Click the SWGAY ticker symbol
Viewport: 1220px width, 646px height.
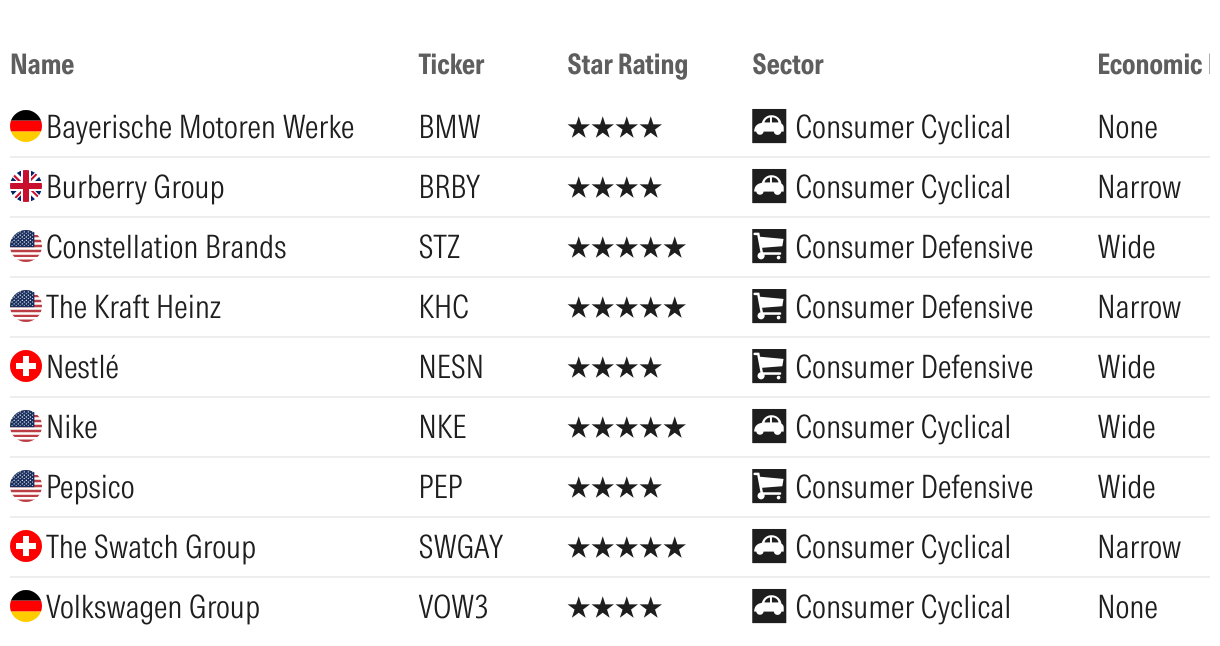461,547
